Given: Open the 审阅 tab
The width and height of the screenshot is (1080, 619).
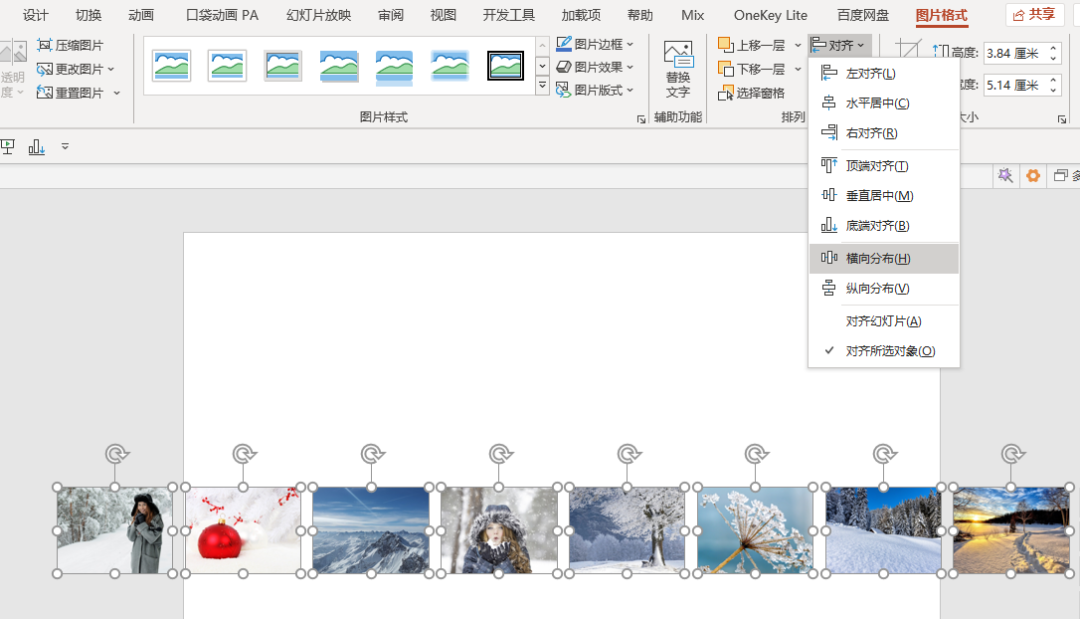Looking at the screenshot, I should 391,14.
